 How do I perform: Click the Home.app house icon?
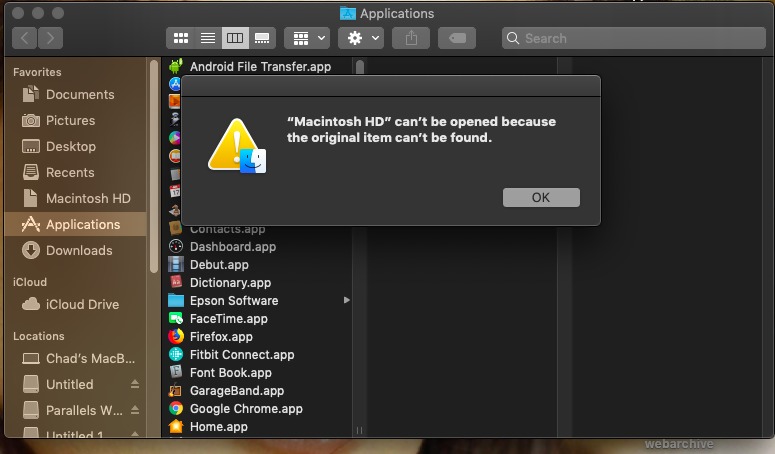tap(175, 426)
